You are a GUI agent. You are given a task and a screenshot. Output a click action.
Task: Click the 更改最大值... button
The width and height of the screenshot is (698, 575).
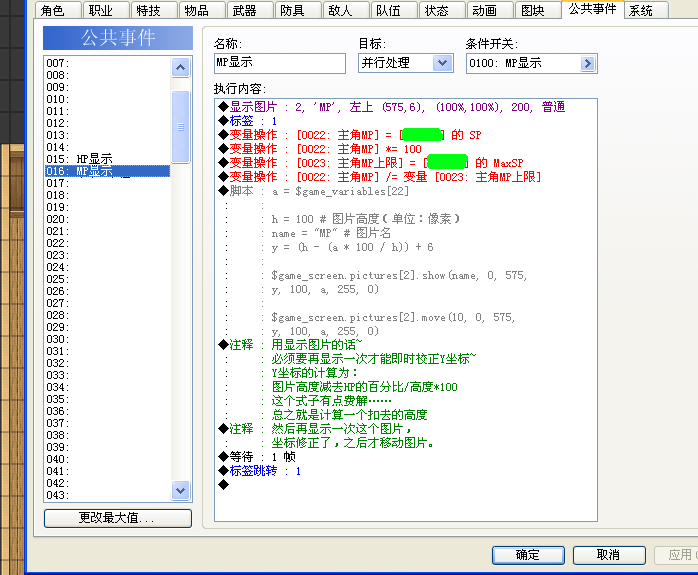click(x=118, y=518)
